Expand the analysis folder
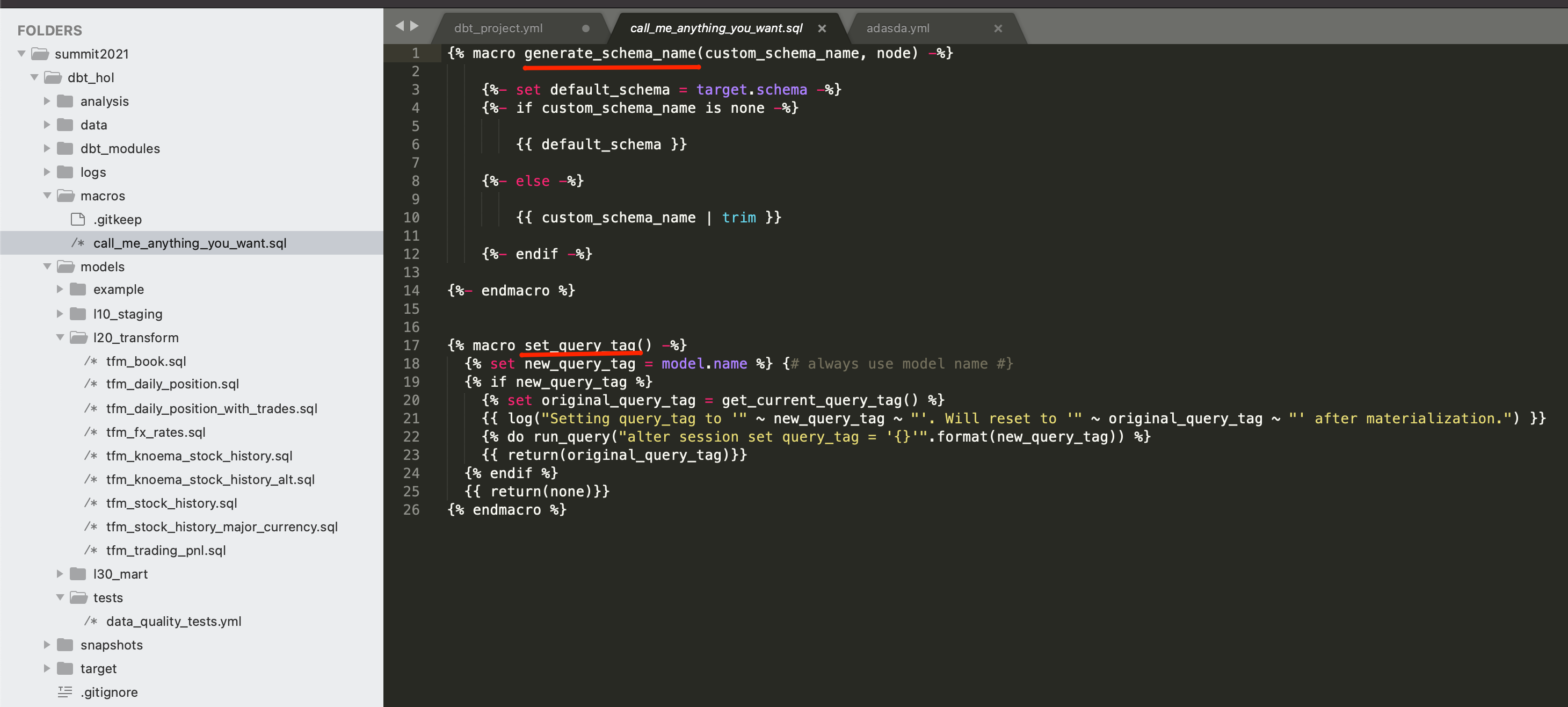This screenshot has width=1568, height=707. point(47,101)
